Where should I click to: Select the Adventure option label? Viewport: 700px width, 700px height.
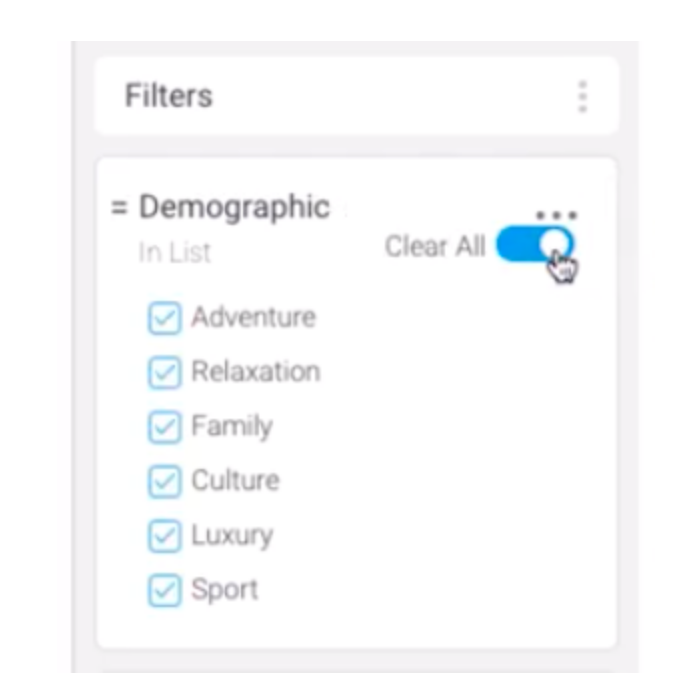(253, 318)
